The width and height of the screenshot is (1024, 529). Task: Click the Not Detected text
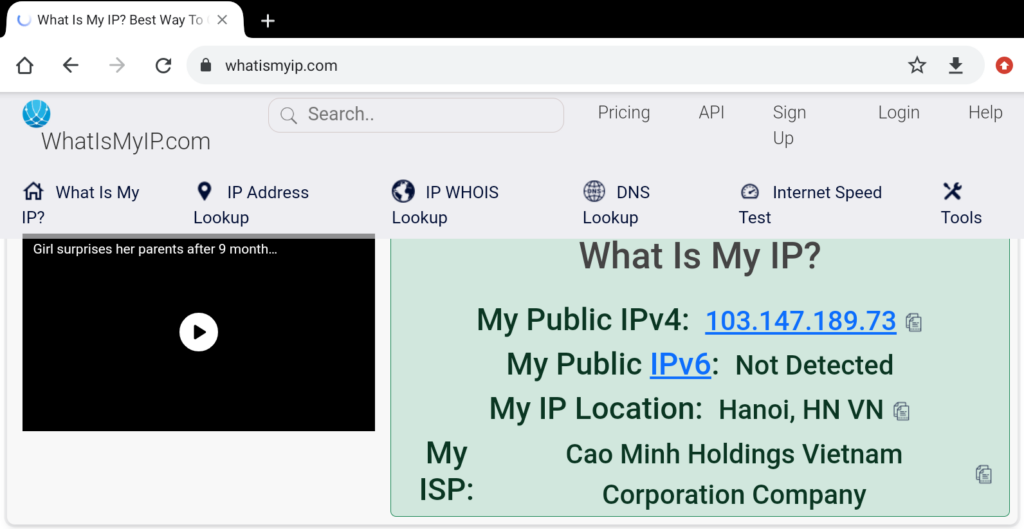click(814, 365)
